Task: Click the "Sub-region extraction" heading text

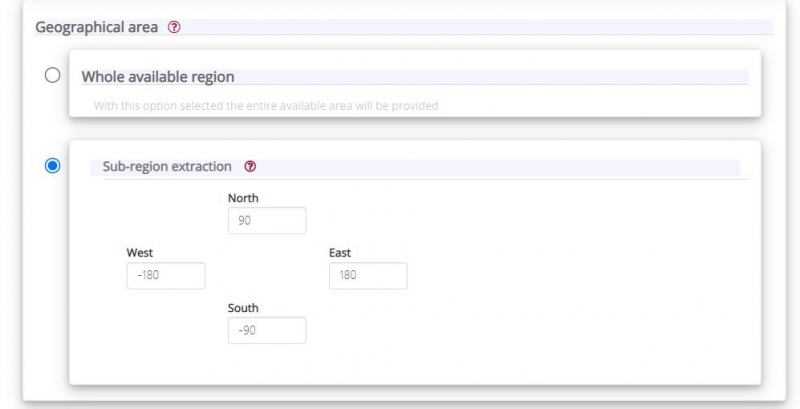Action: point(167,166)
